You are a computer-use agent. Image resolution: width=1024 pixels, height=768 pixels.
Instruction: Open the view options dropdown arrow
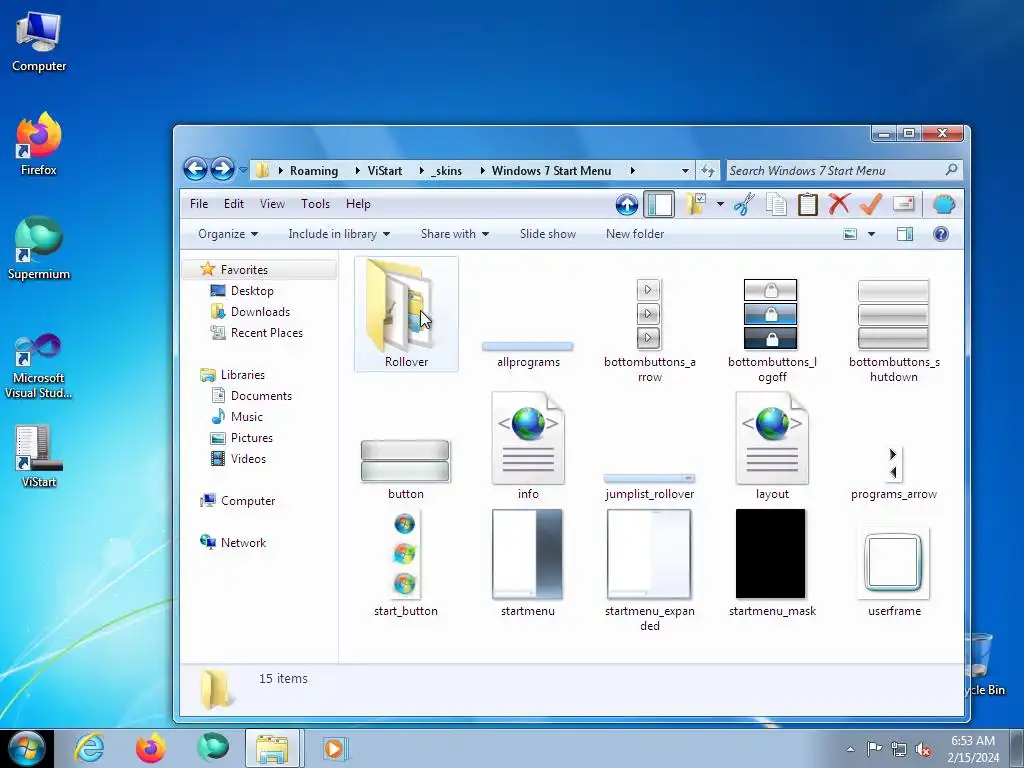click(871, 234)
